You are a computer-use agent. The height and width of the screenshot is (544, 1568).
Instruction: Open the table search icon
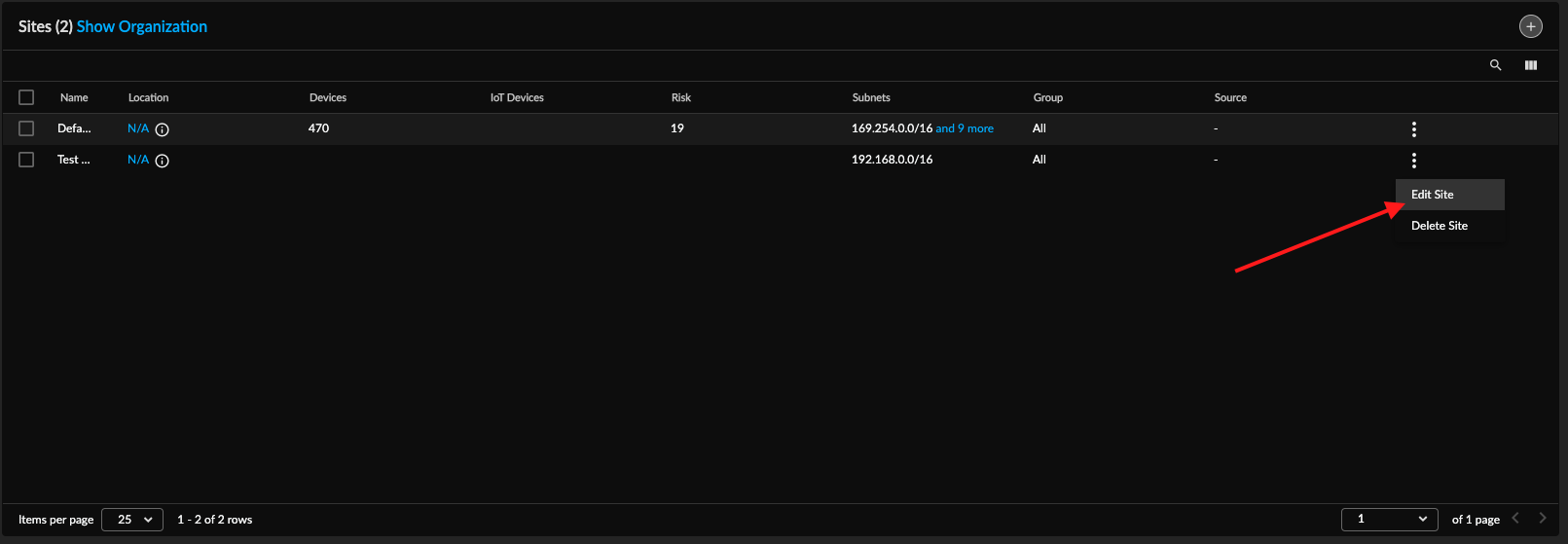point(1495,65)
